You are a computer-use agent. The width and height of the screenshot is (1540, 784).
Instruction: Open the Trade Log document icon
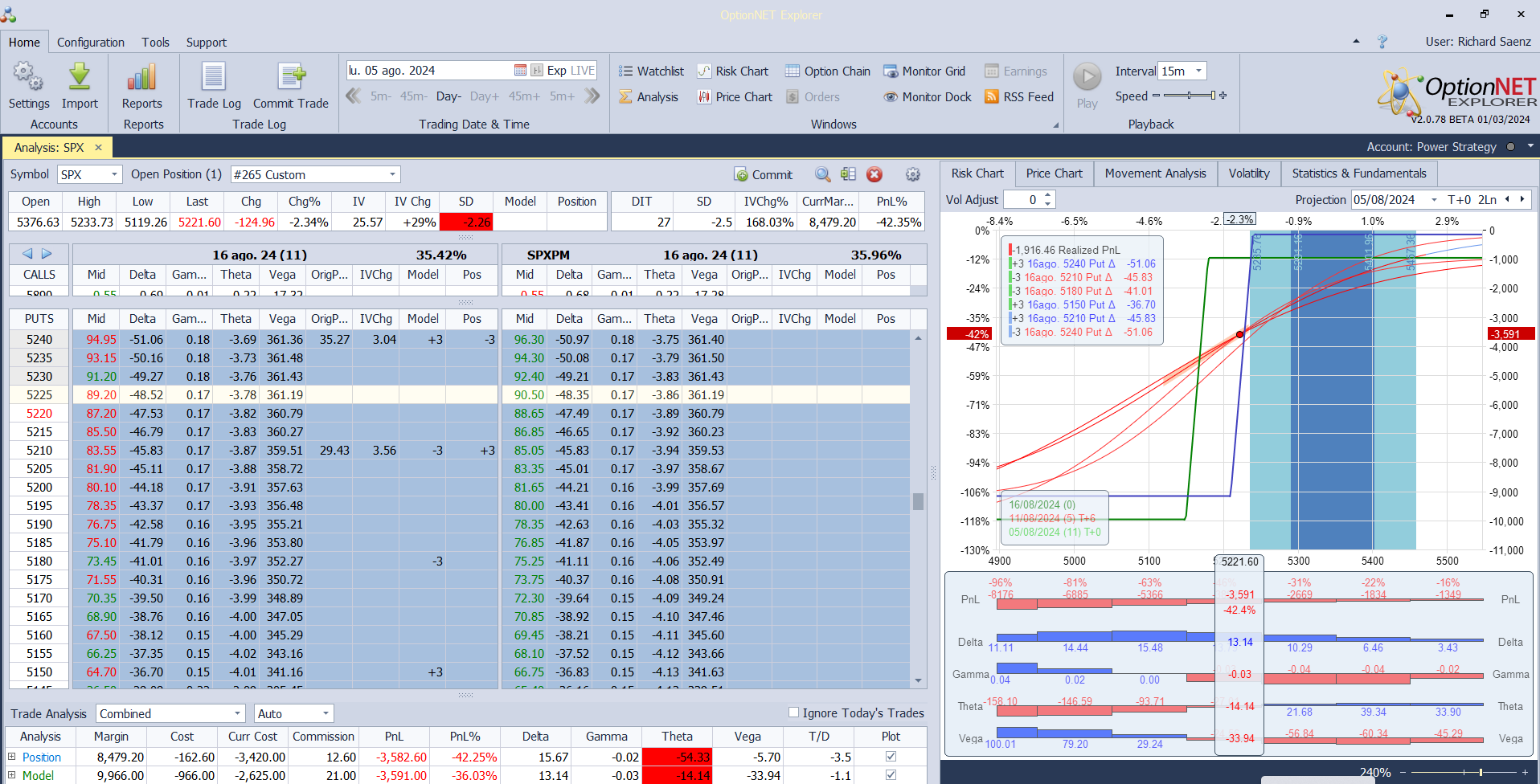(x=214, y=76)
